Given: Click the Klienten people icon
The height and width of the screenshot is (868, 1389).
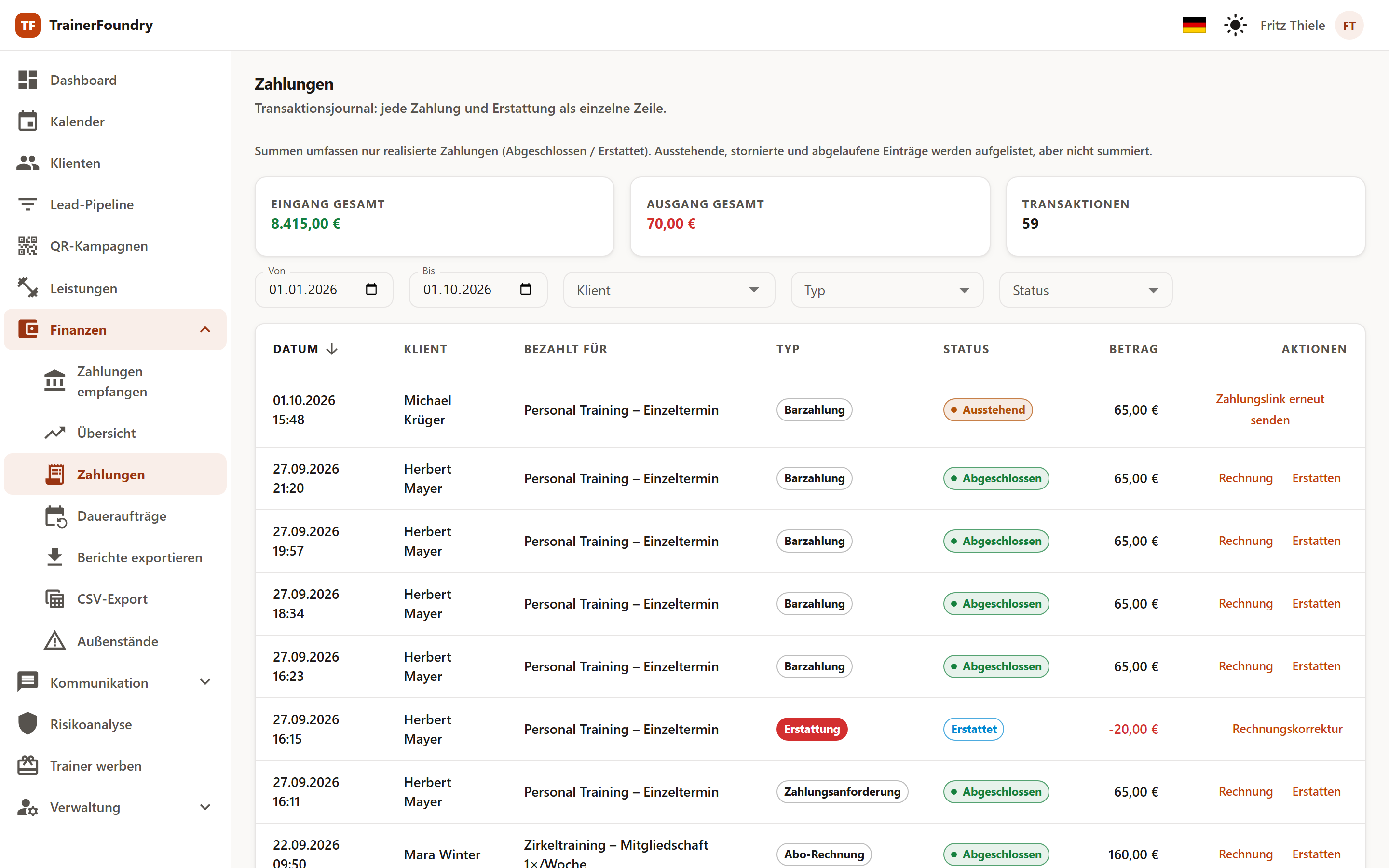Looking at the screenshot, I should tap(27, 163).
